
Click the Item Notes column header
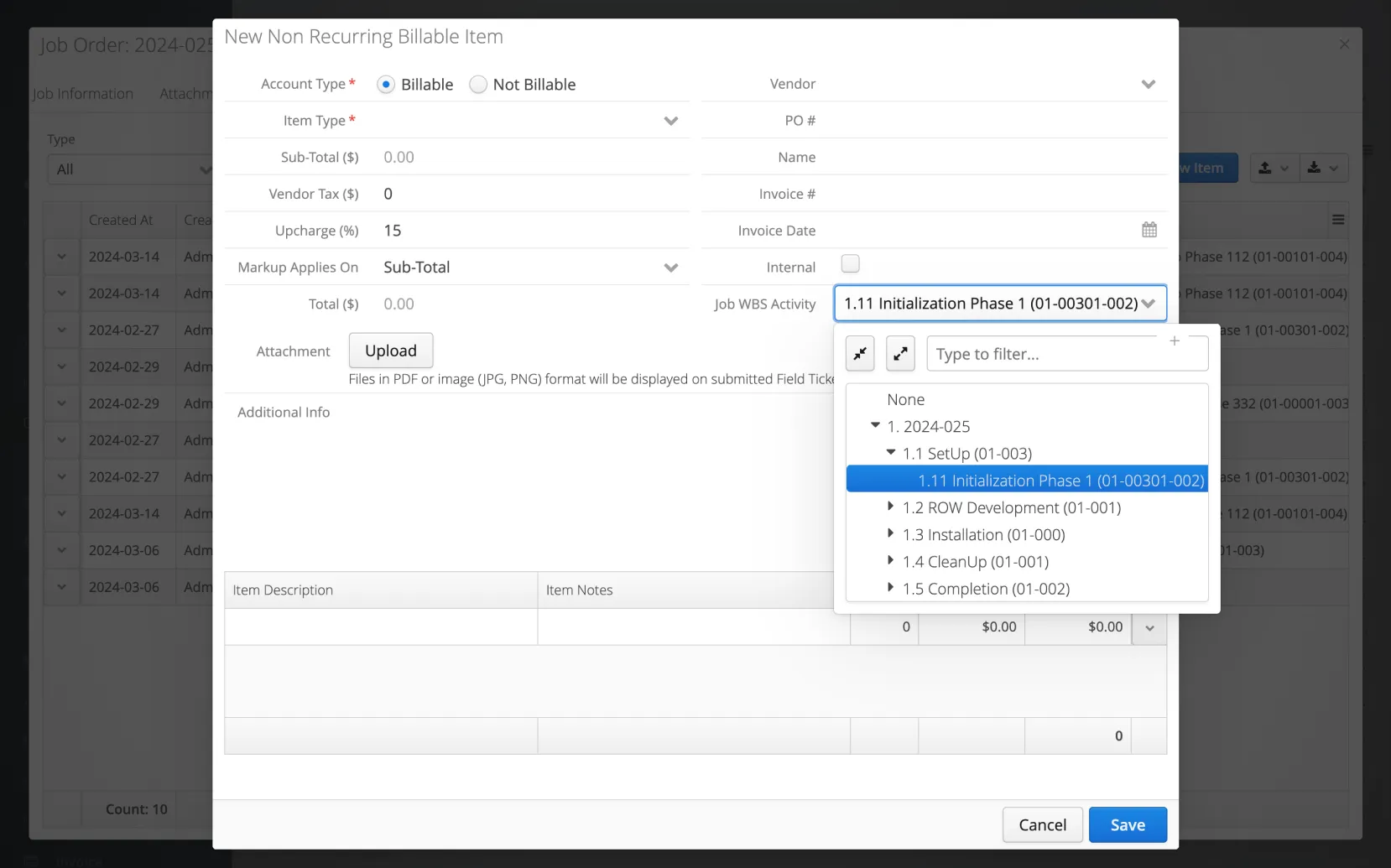click(694, 590)
